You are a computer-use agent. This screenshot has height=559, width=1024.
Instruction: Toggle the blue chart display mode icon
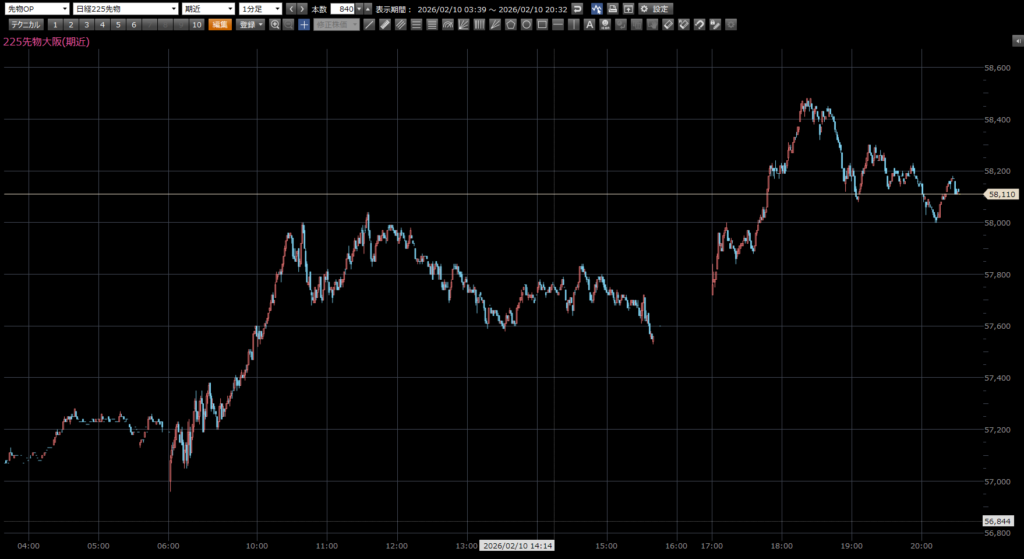[596, 8]
